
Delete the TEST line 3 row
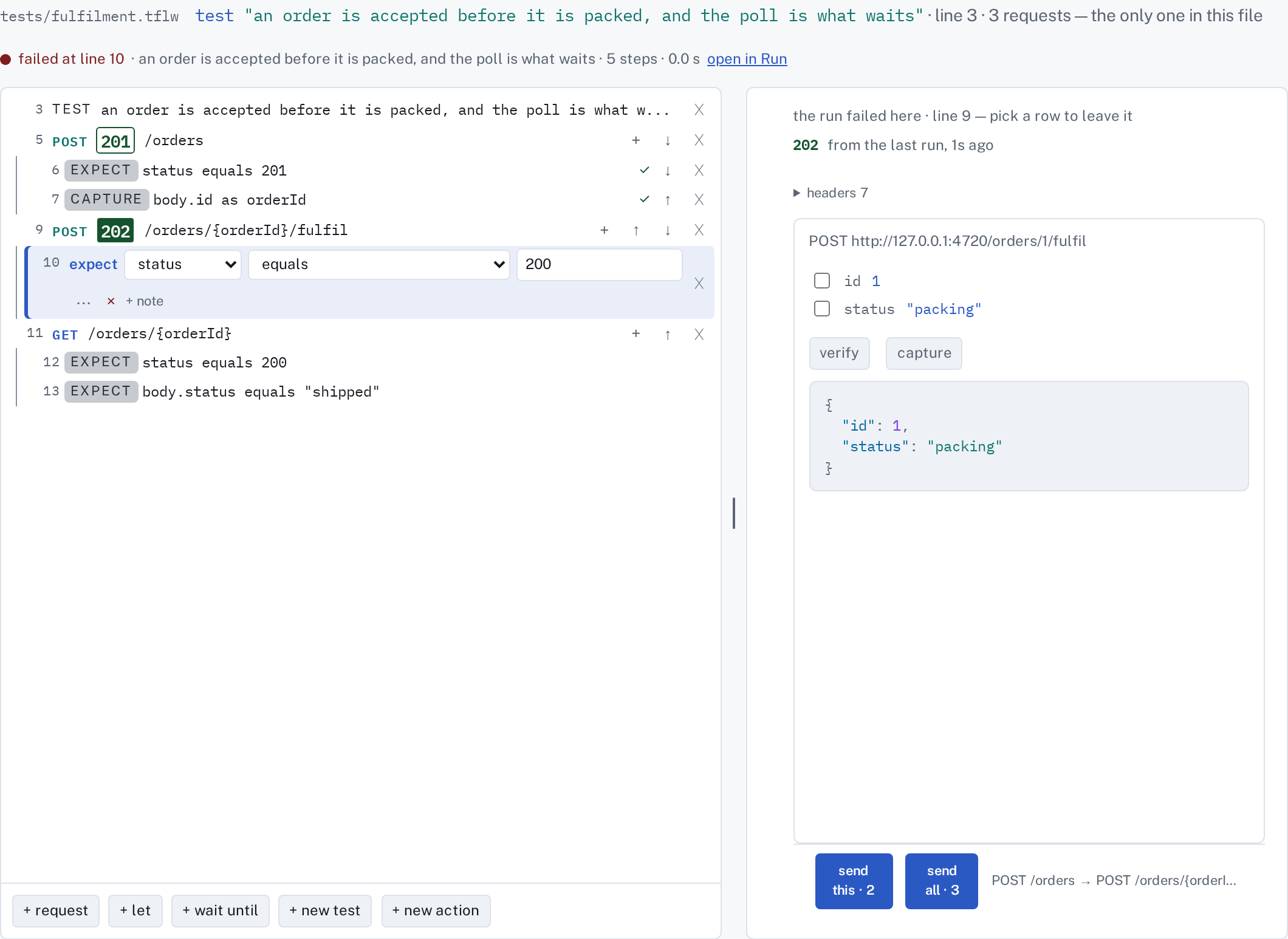click(699, 110)
